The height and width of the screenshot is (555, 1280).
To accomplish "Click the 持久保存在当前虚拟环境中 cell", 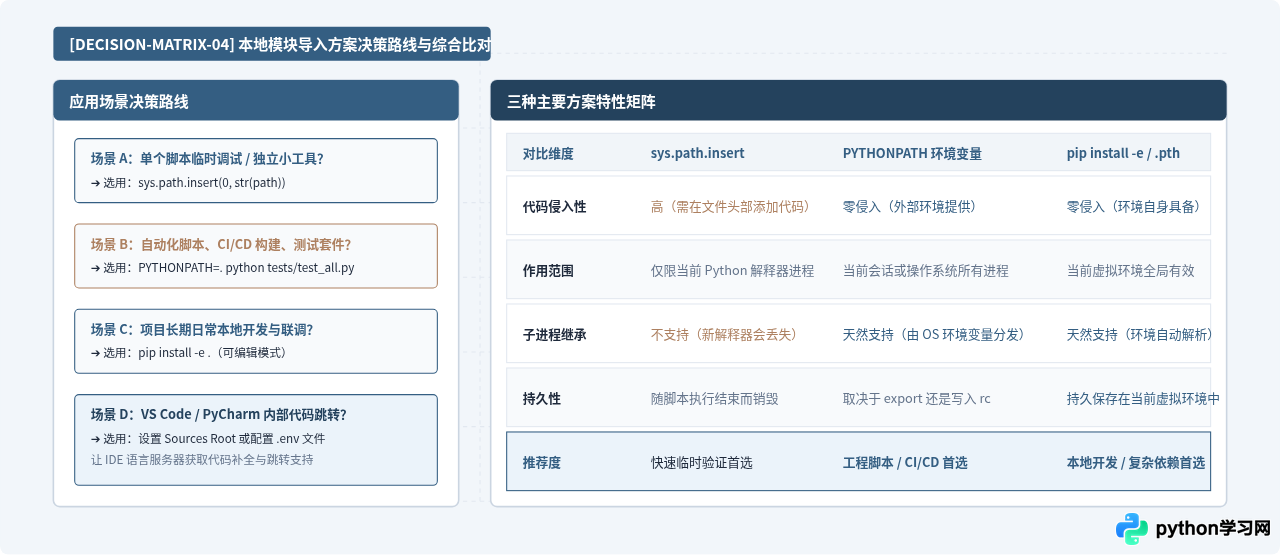I will pos(1143,399).
